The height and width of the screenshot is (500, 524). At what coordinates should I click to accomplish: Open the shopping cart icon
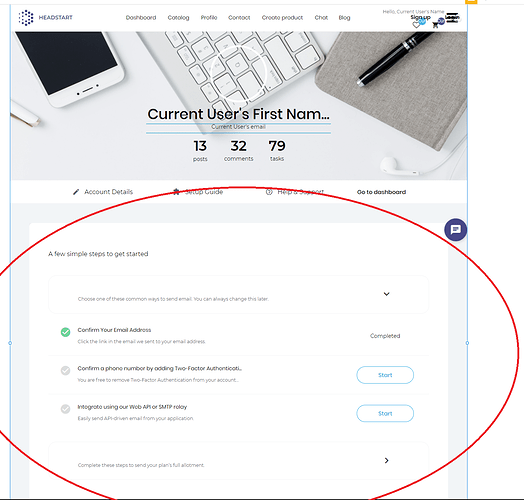pyautogui.click(x=435, y=25)
